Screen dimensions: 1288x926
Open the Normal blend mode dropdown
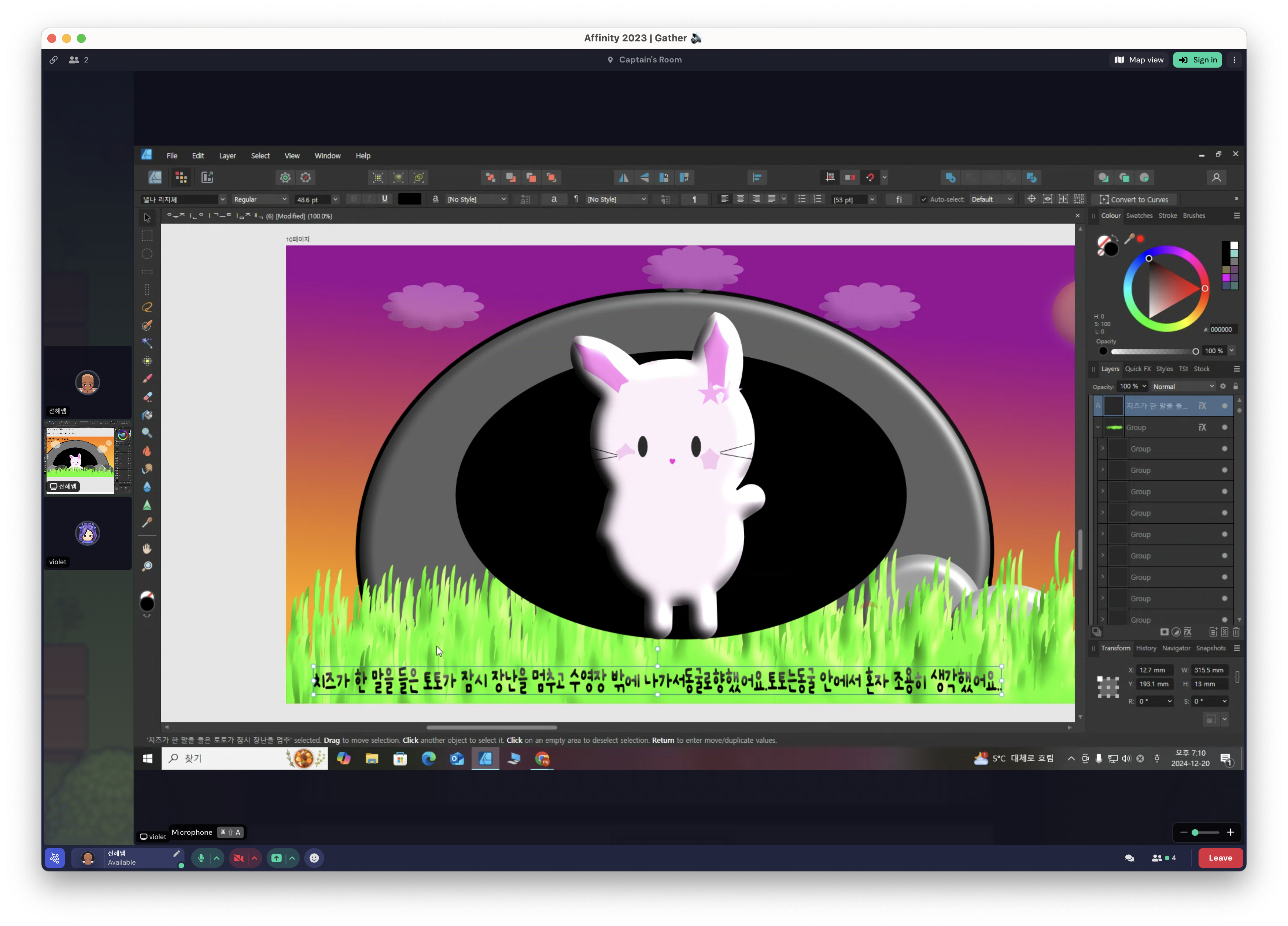1183,387
